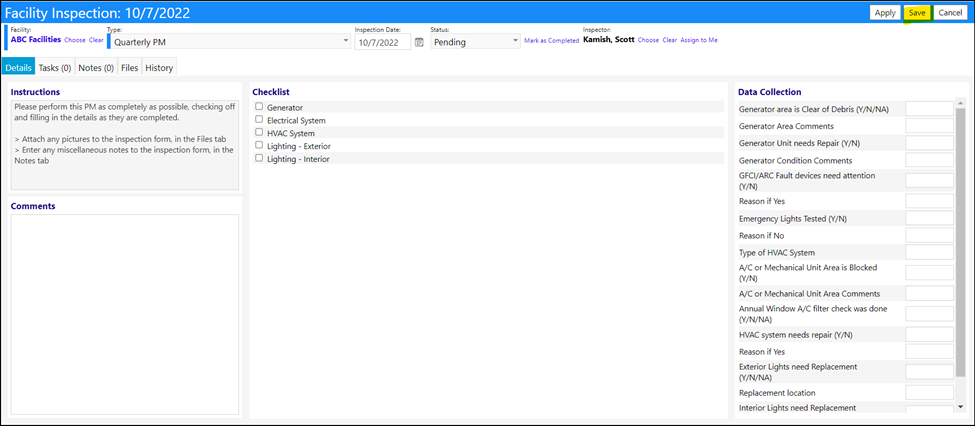Viewport: 975px width, 426px height.
Task: Click the Inspection Date field
Action: click(382, 42)
